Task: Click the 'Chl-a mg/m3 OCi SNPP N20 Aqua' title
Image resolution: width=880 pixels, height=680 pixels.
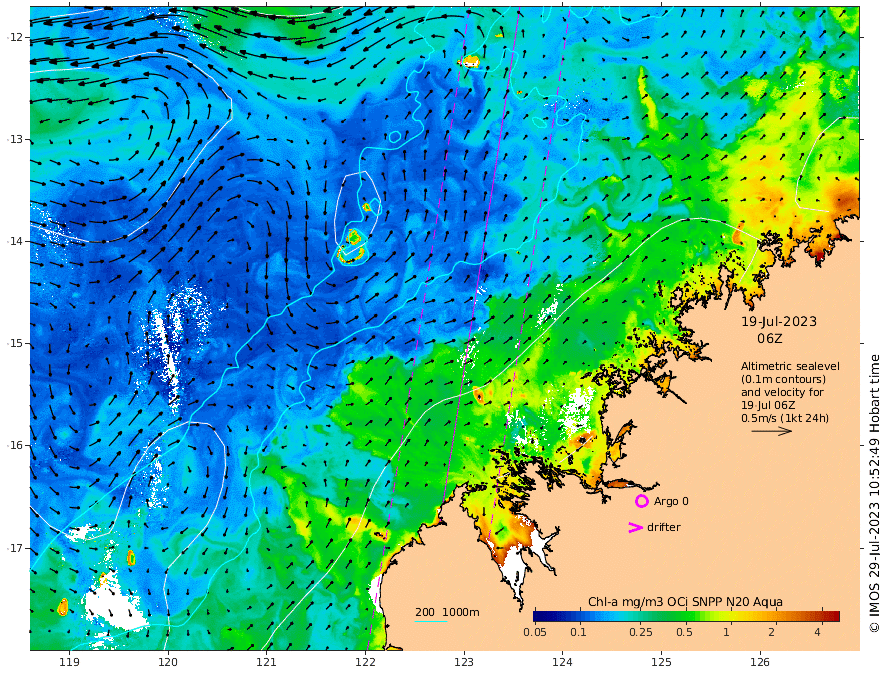Action: pos(685,602)
